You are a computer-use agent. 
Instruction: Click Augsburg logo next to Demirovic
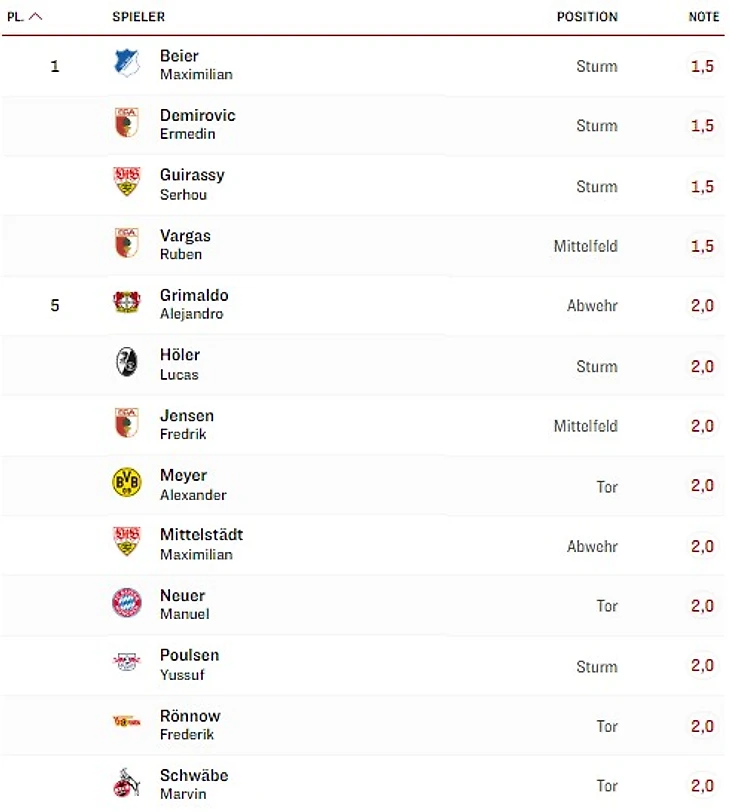tap(127, 124)
